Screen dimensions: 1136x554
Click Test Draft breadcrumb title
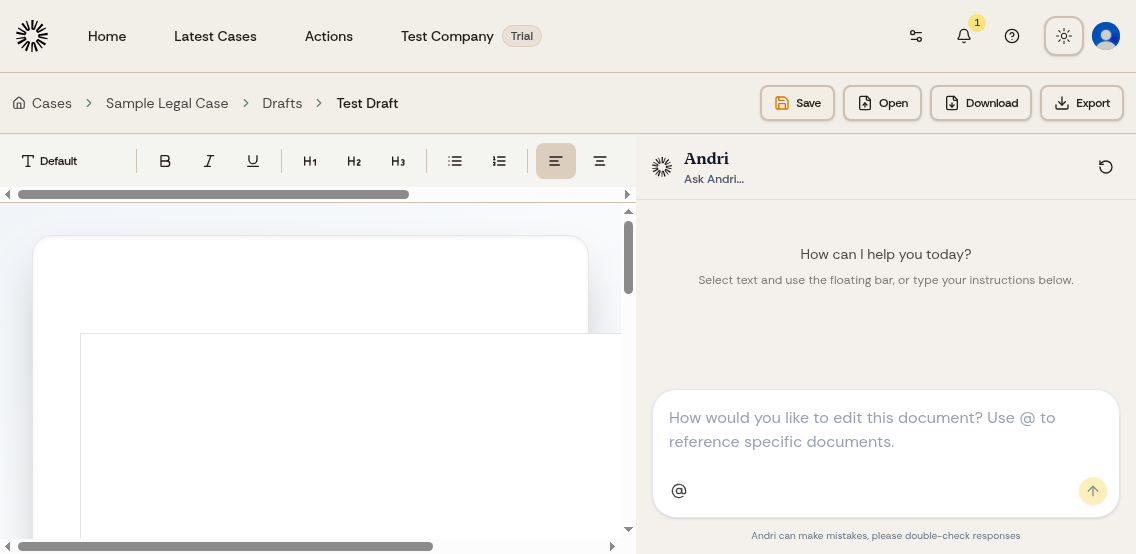coord(367,104)
